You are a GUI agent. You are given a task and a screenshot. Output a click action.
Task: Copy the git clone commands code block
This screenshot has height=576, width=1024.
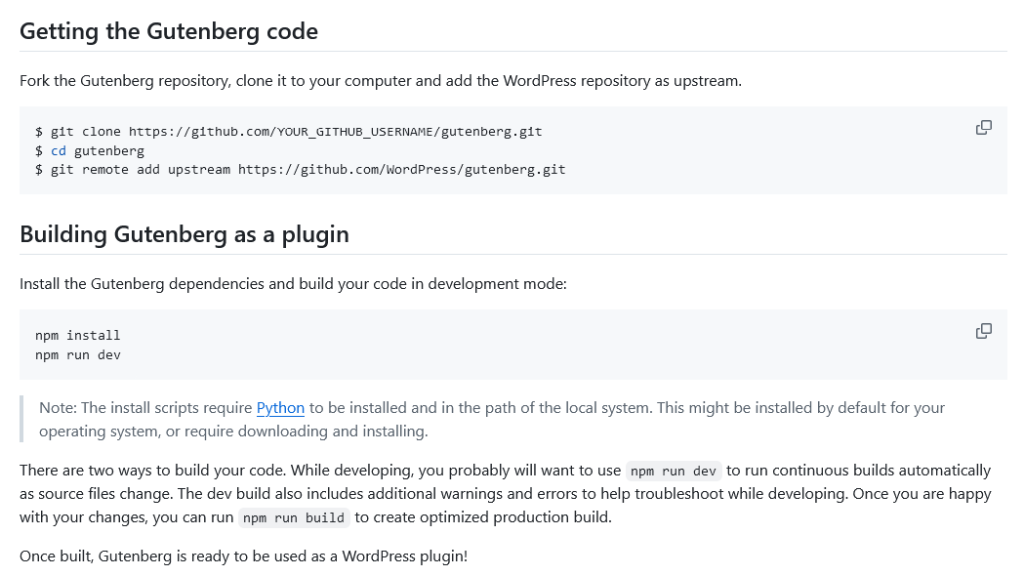pyautogui.click(x=983, y=128)
